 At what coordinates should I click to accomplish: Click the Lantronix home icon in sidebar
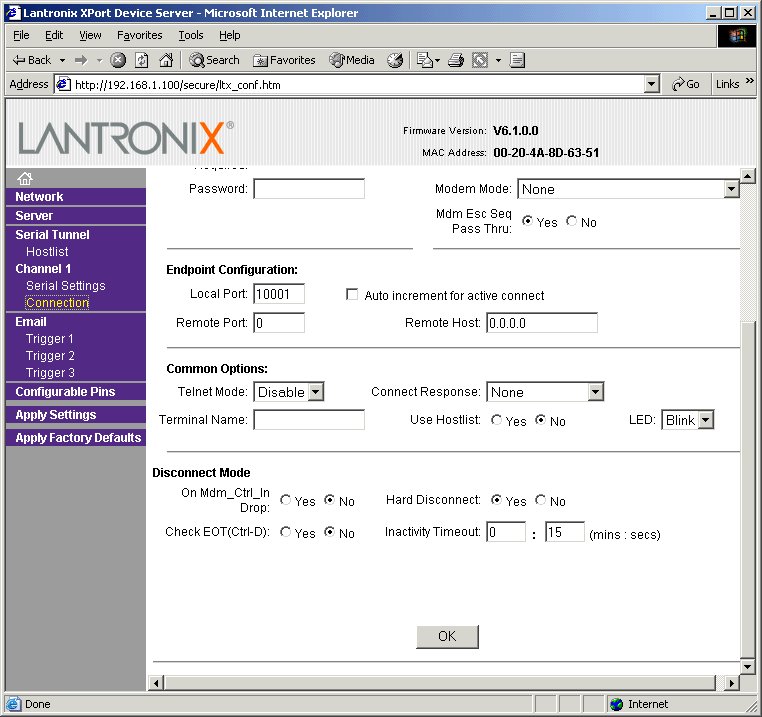point(25,178)
